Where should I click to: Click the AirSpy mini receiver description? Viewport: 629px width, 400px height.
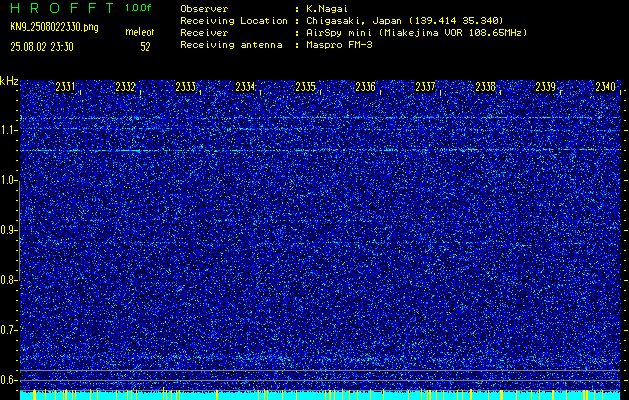coord(417,33)
